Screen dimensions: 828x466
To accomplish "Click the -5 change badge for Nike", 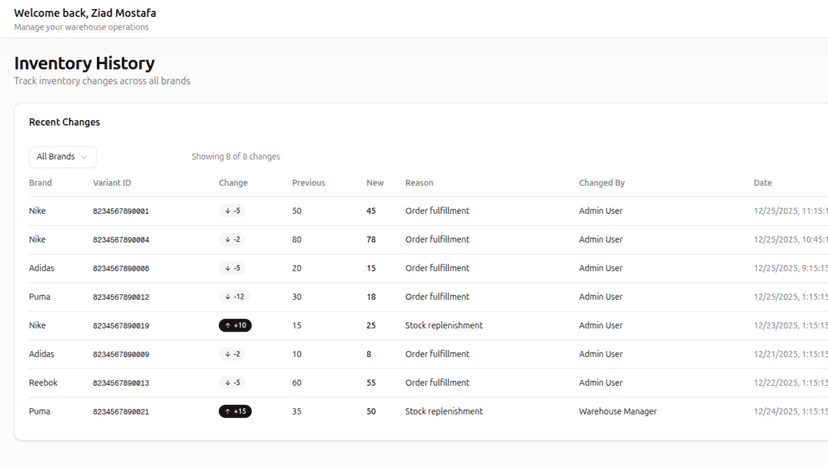I will tap(232, 211).
